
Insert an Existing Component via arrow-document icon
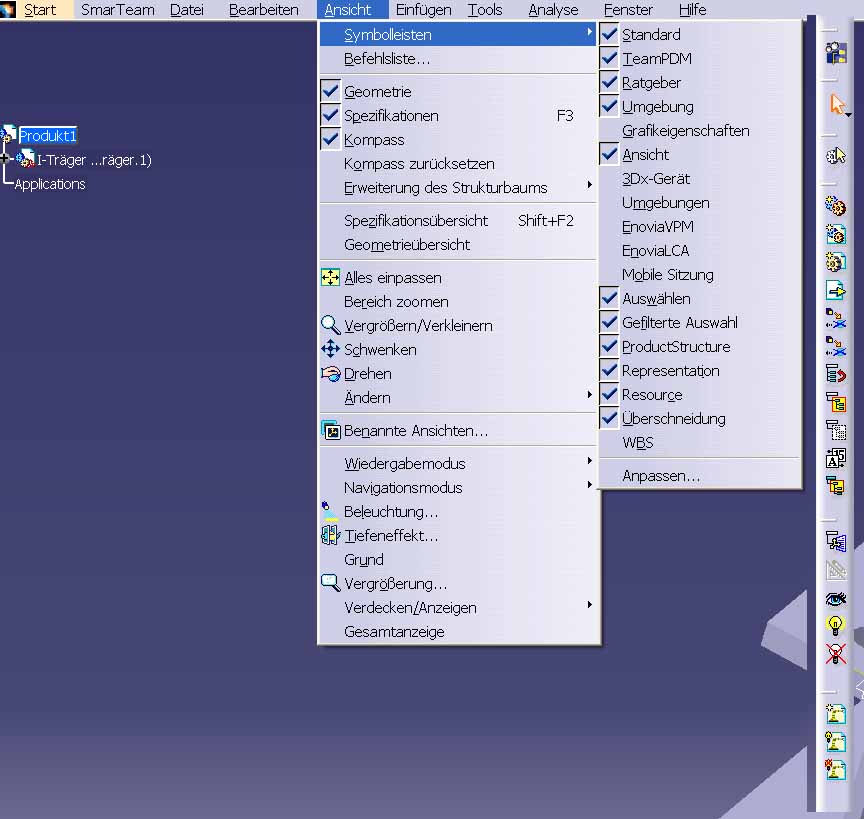[x=836, y=290]
